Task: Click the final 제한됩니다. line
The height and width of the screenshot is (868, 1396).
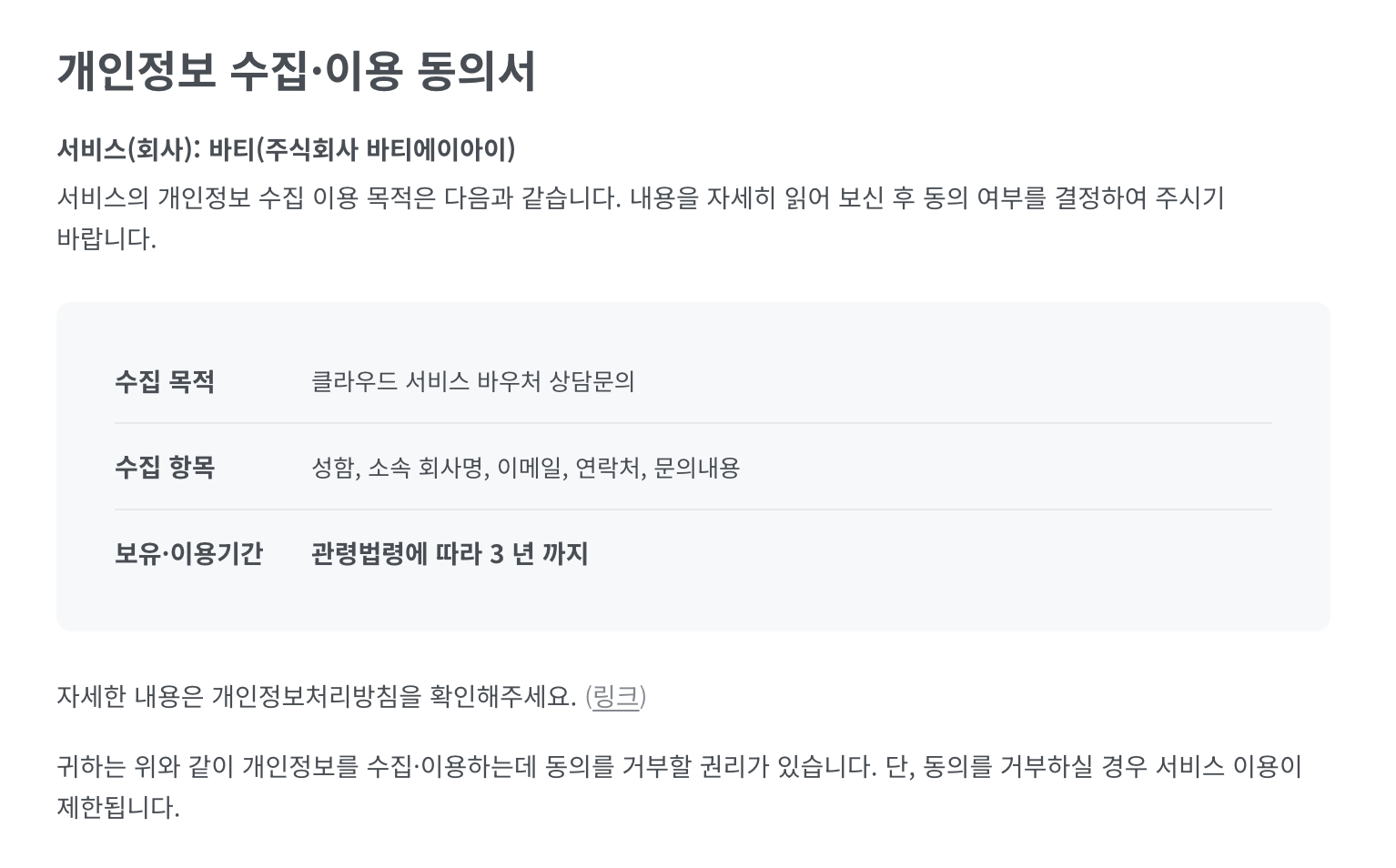Action: click(x=118, y=807)
